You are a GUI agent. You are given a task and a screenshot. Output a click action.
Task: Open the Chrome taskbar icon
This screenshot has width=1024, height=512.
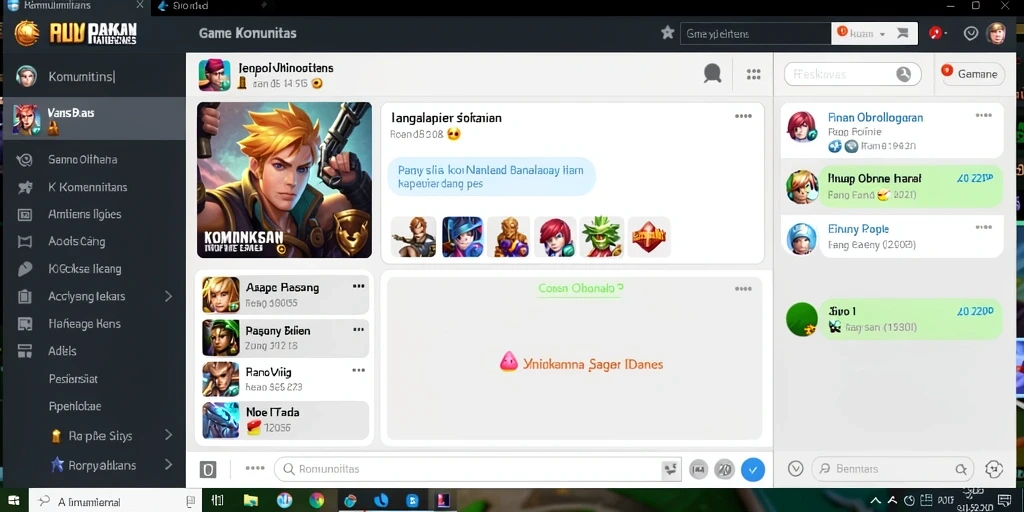click(x=316, y=501)
